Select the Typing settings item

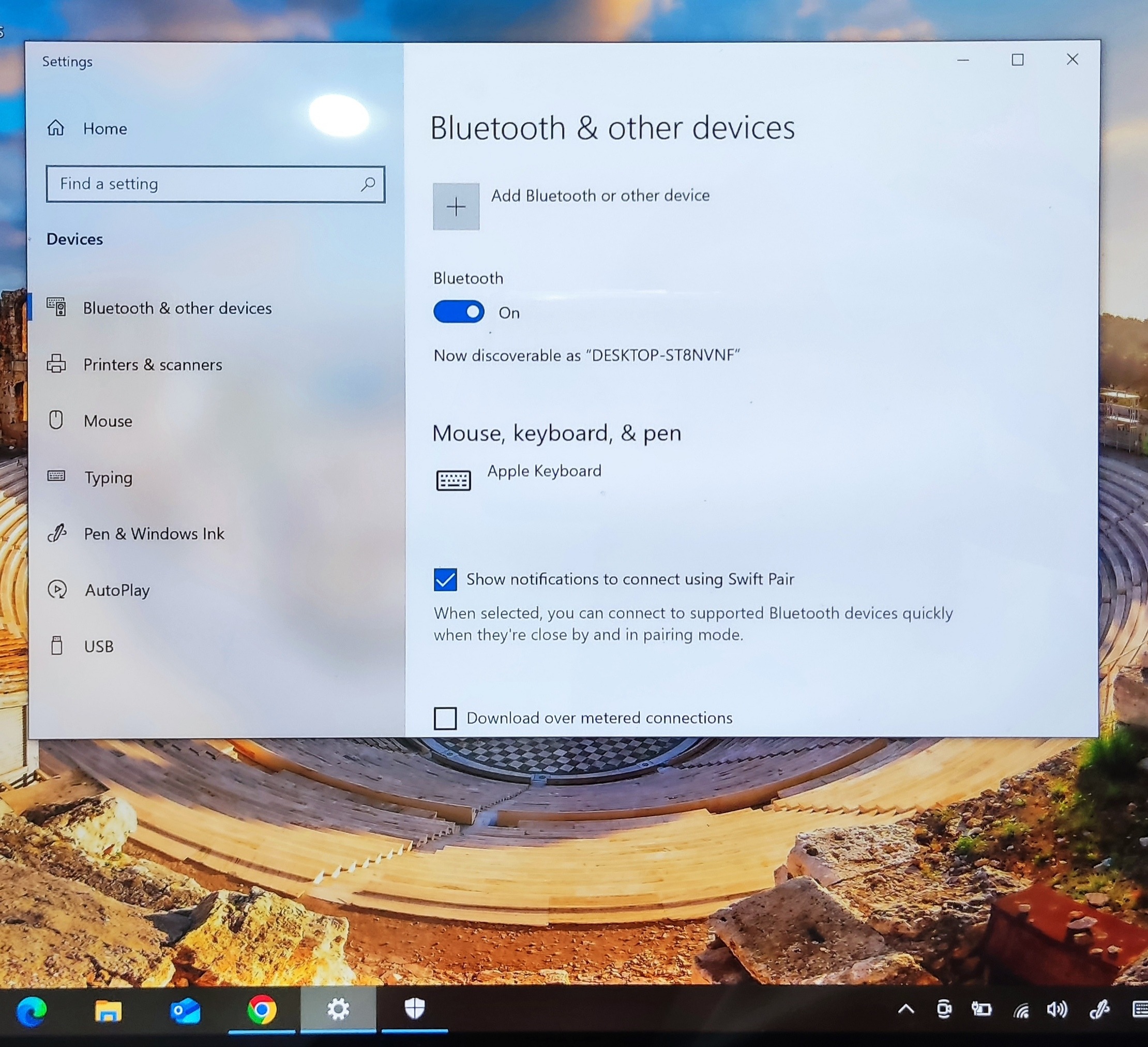click(108, 477)
